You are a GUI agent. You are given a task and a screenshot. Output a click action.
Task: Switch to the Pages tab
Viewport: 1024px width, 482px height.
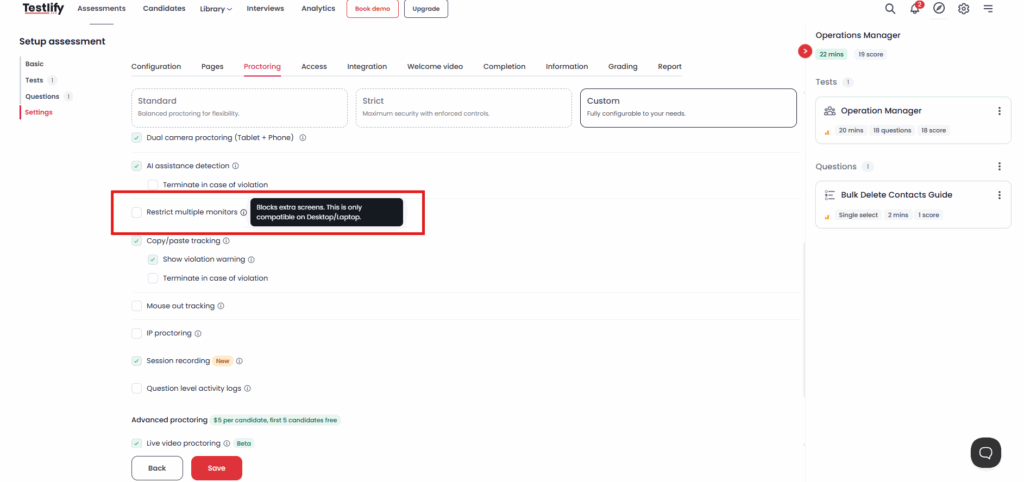tap(212, 67)
